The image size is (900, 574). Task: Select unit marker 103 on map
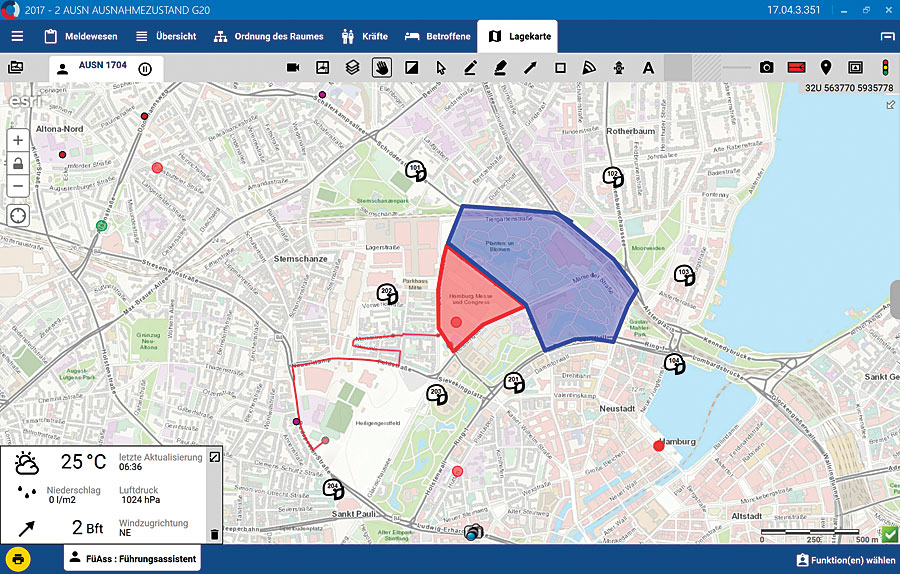[x=684, y=275]
